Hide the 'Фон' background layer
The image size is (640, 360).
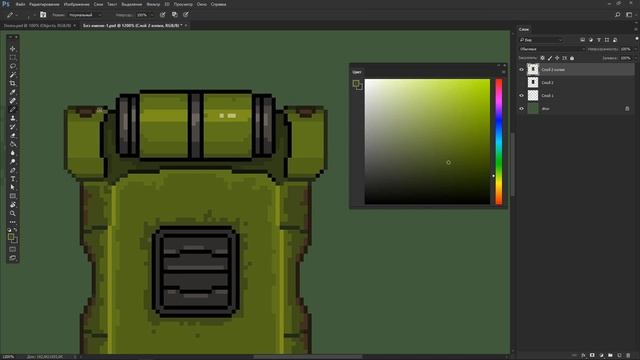pyautogui.click(x=521, y=109)
